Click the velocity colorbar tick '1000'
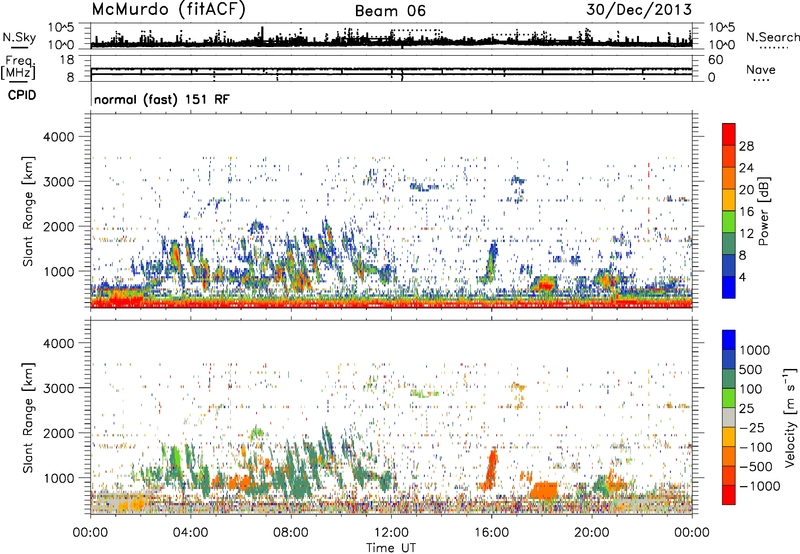 [755, 350]
